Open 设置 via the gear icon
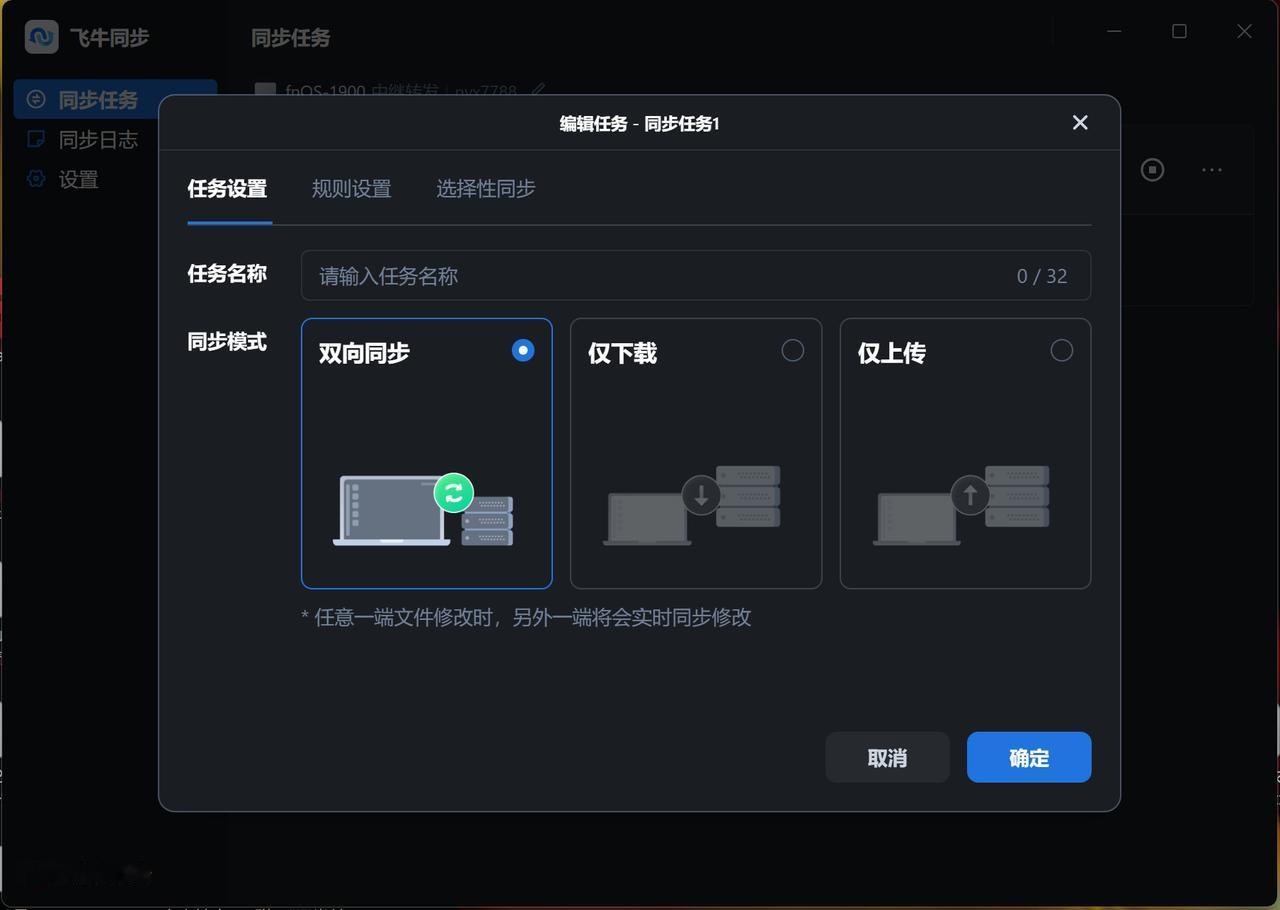This screenshot has height=910, width=1280. tap(37, 179)
